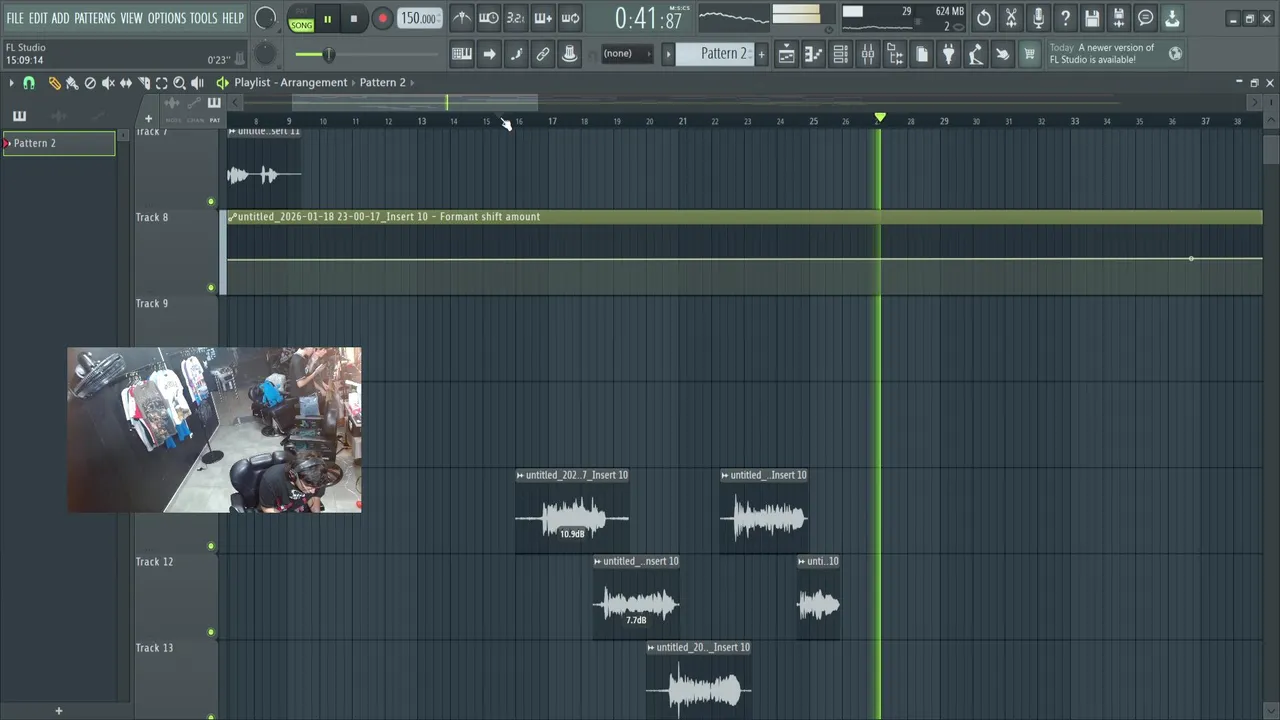Open the shopping cart content library

tap(1029, 54)
